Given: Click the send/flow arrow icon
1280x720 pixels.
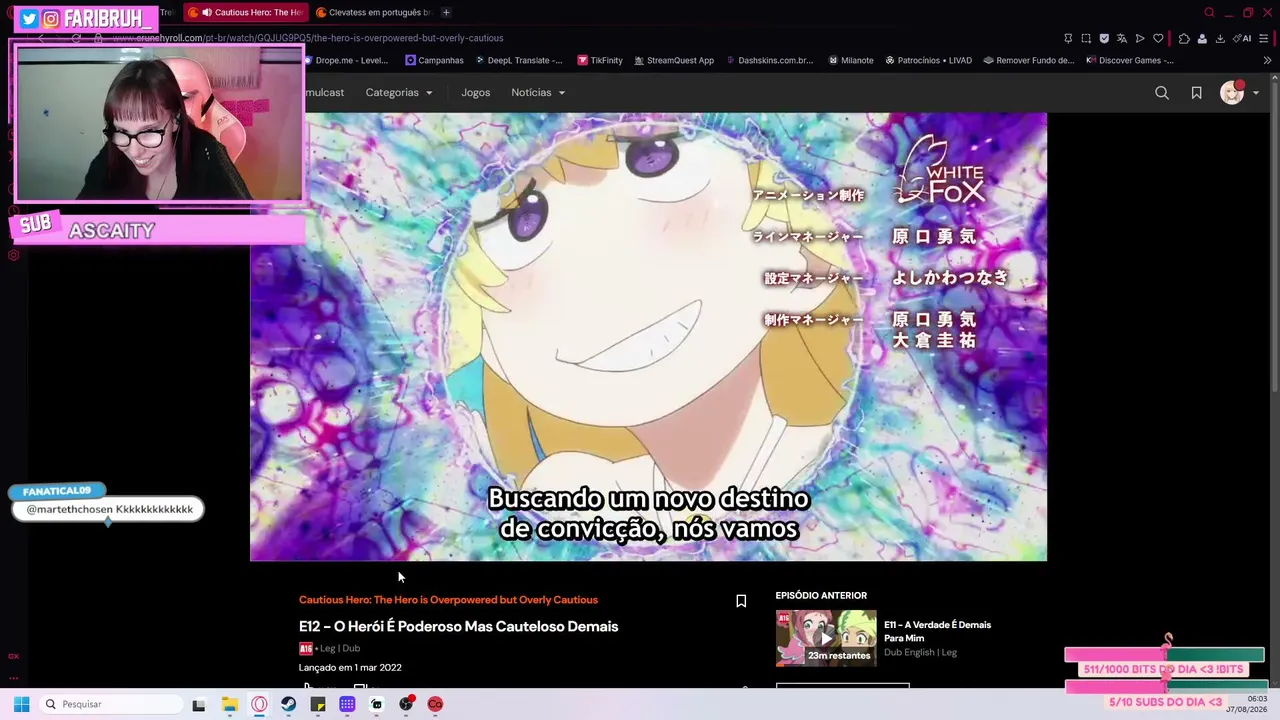Looking at the screenshot, I should coord(1140,38).
